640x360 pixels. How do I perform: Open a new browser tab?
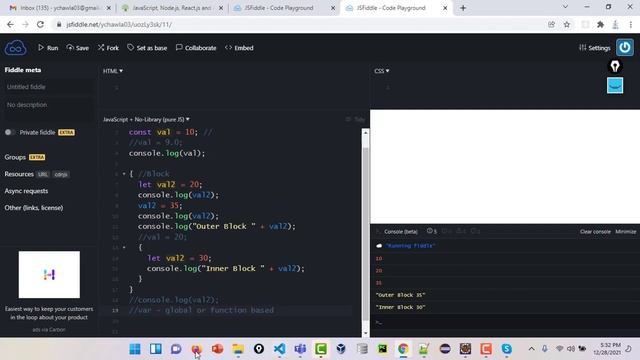463,8
